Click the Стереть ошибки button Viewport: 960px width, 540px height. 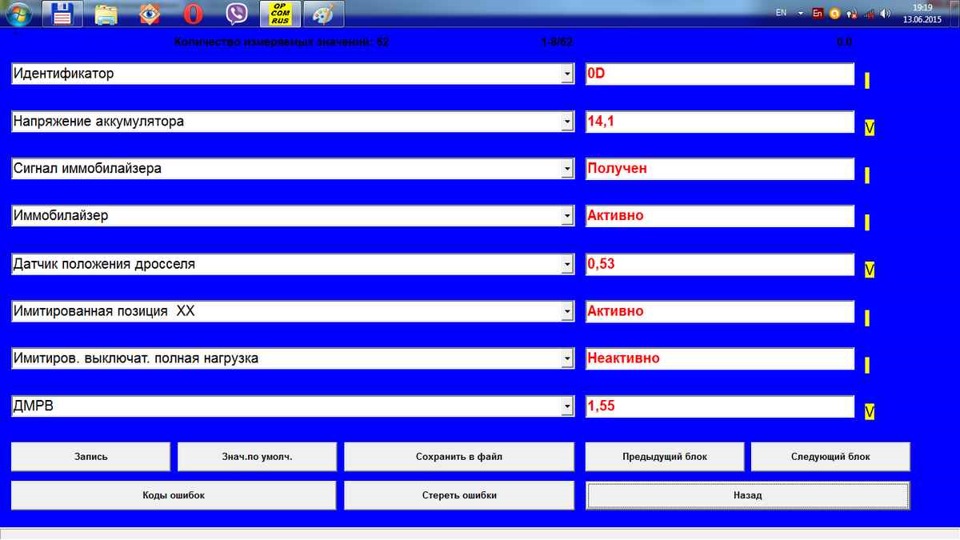click(x=459, y=495)
